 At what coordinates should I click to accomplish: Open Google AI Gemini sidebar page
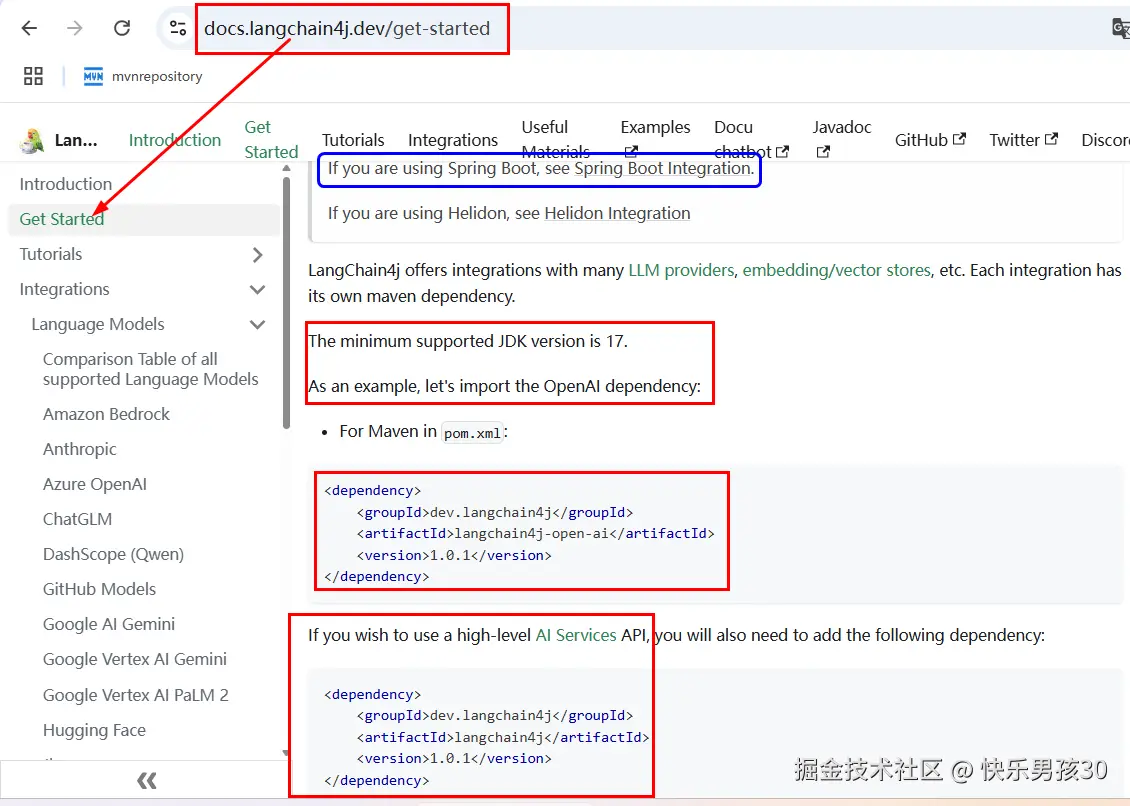[x=109, y=624]
